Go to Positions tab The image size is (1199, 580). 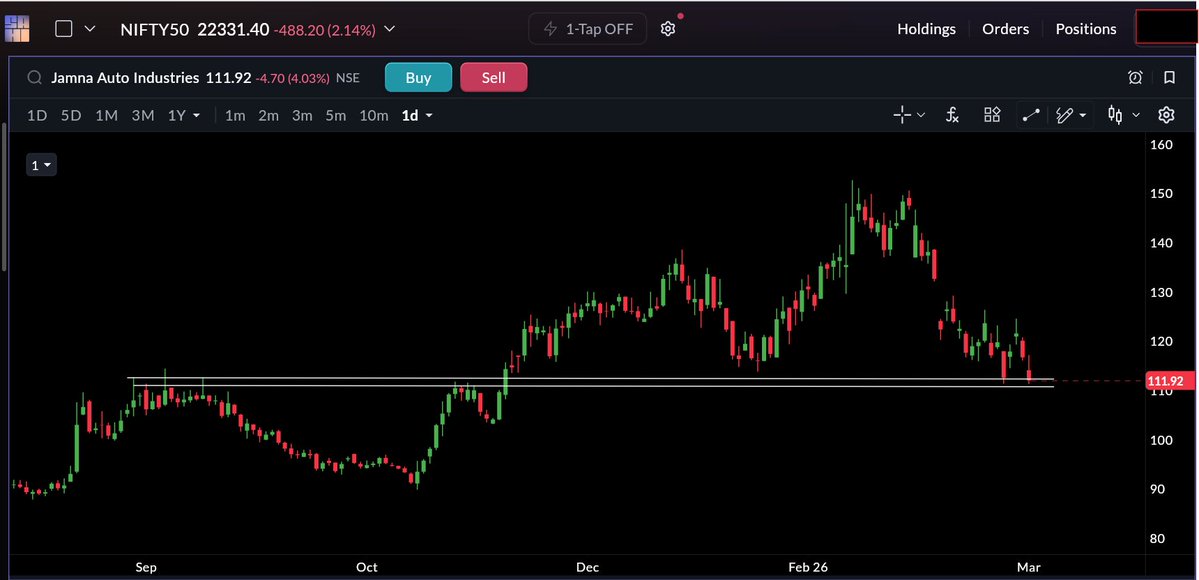click(1086, 29)
